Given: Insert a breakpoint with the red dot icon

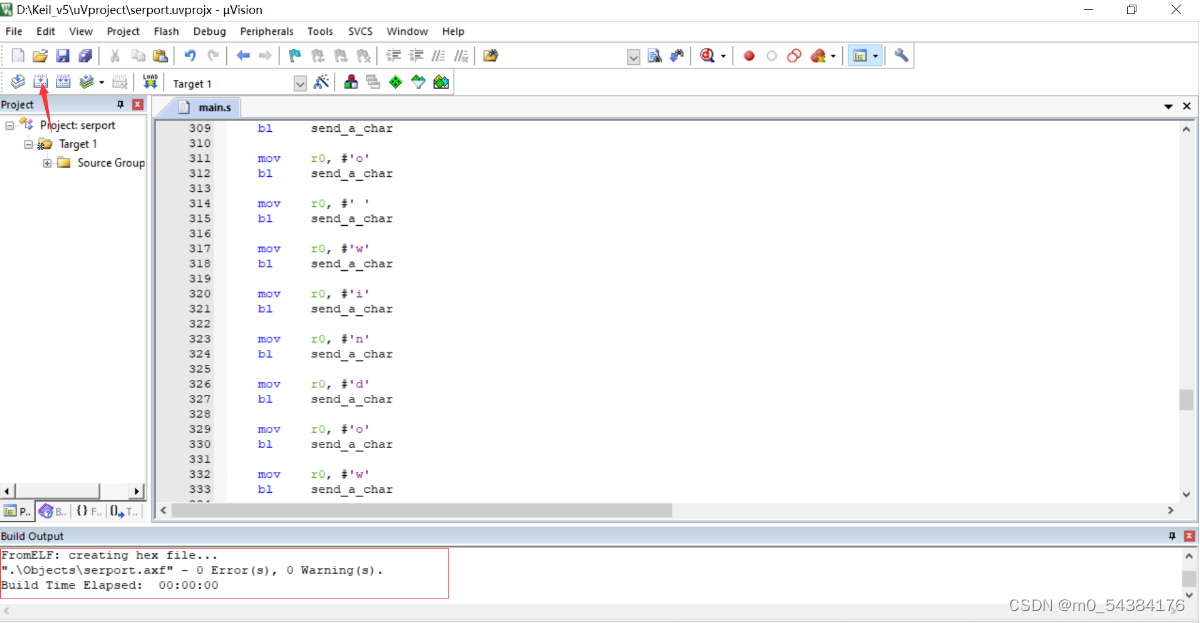Looking at the screenshot, I should tap(748, 55).
